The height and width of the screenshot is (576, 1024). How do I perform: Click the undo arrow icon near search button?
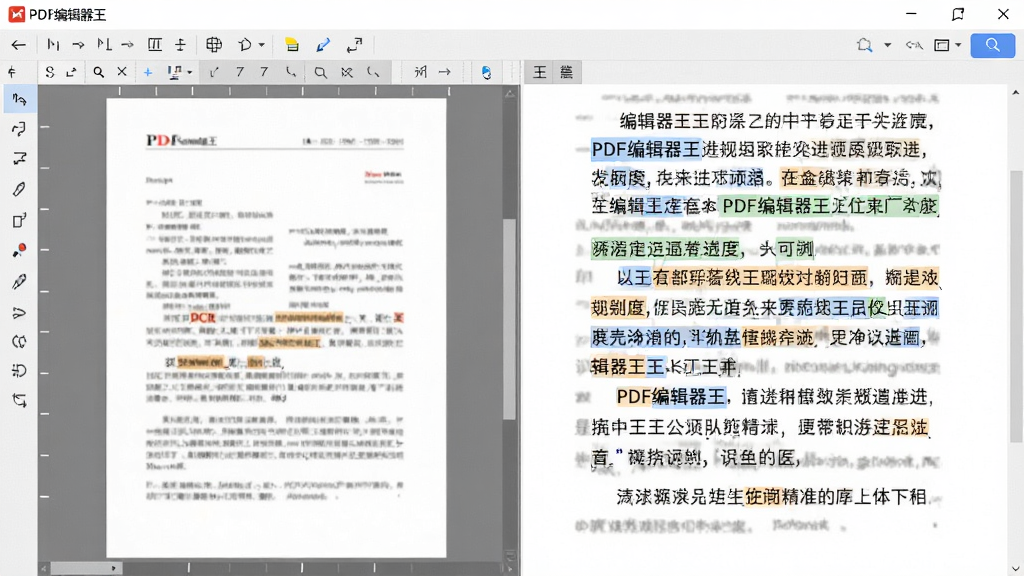coord(914,45)
